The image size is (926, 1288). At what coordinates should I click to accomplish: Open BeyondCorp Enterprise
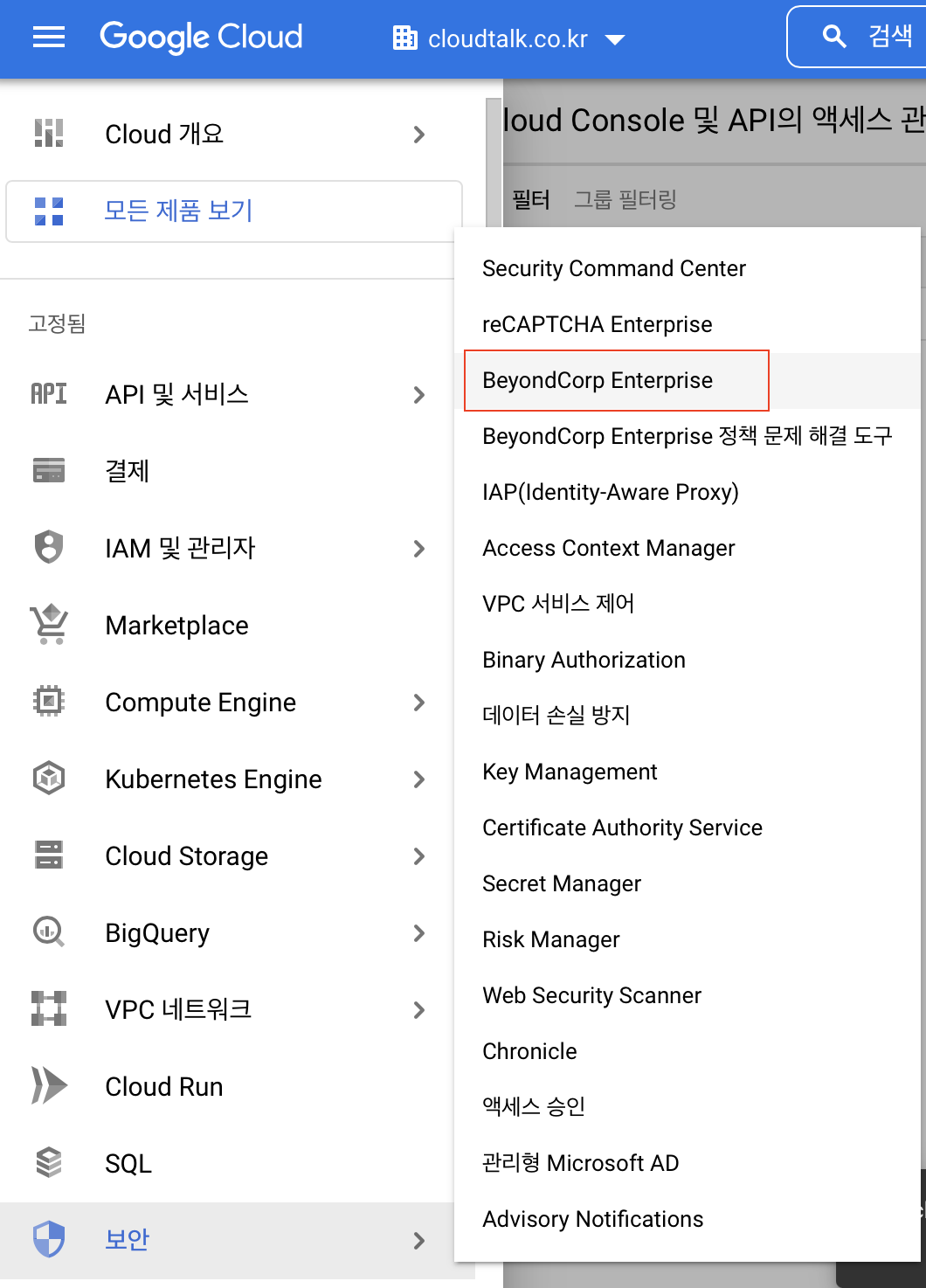click(x=688, y=380)
